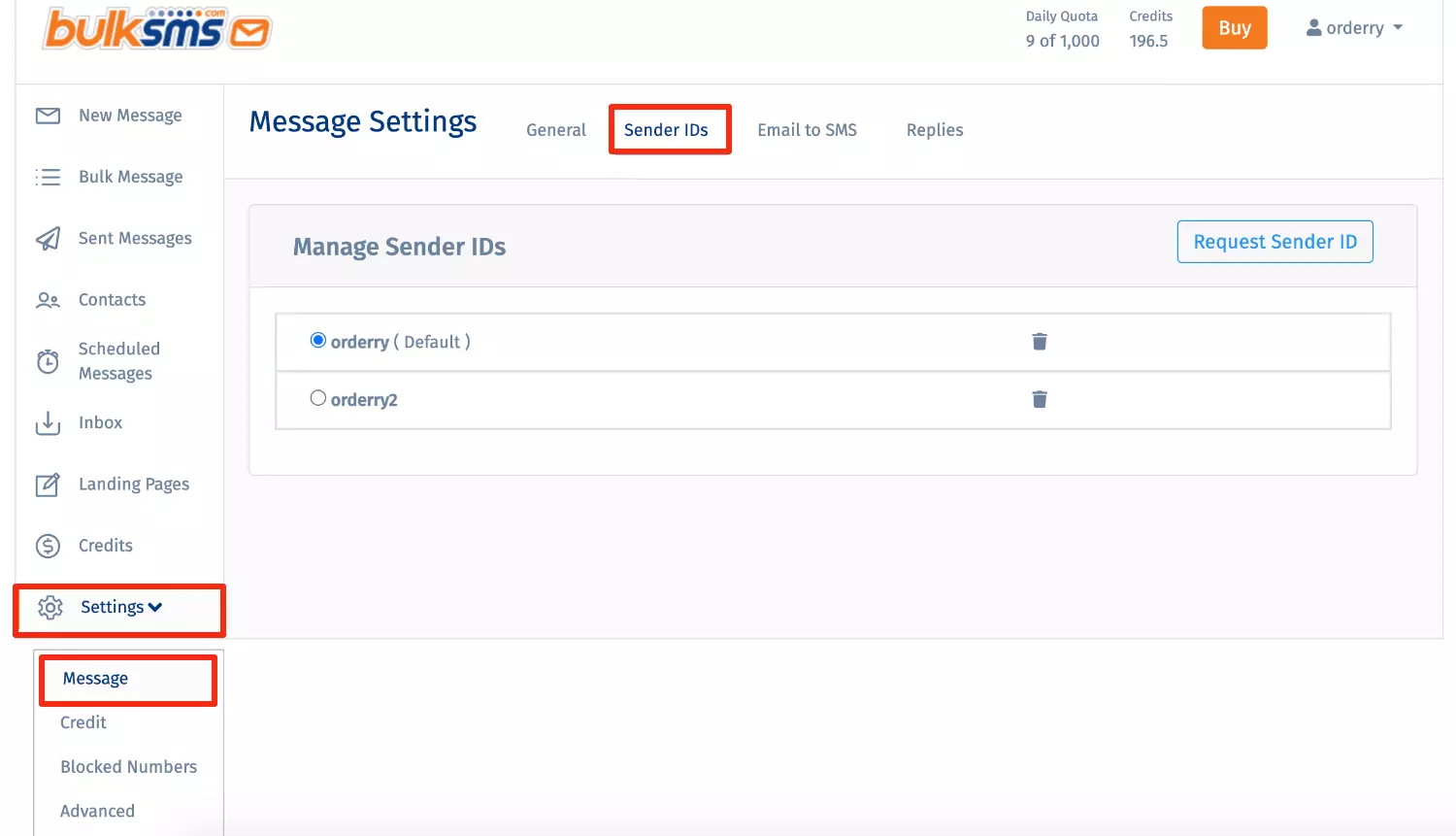This screenshot has width=1456, height=836.
Task: Click the Manage Sender IDs heading
Action: pos(399,247)
